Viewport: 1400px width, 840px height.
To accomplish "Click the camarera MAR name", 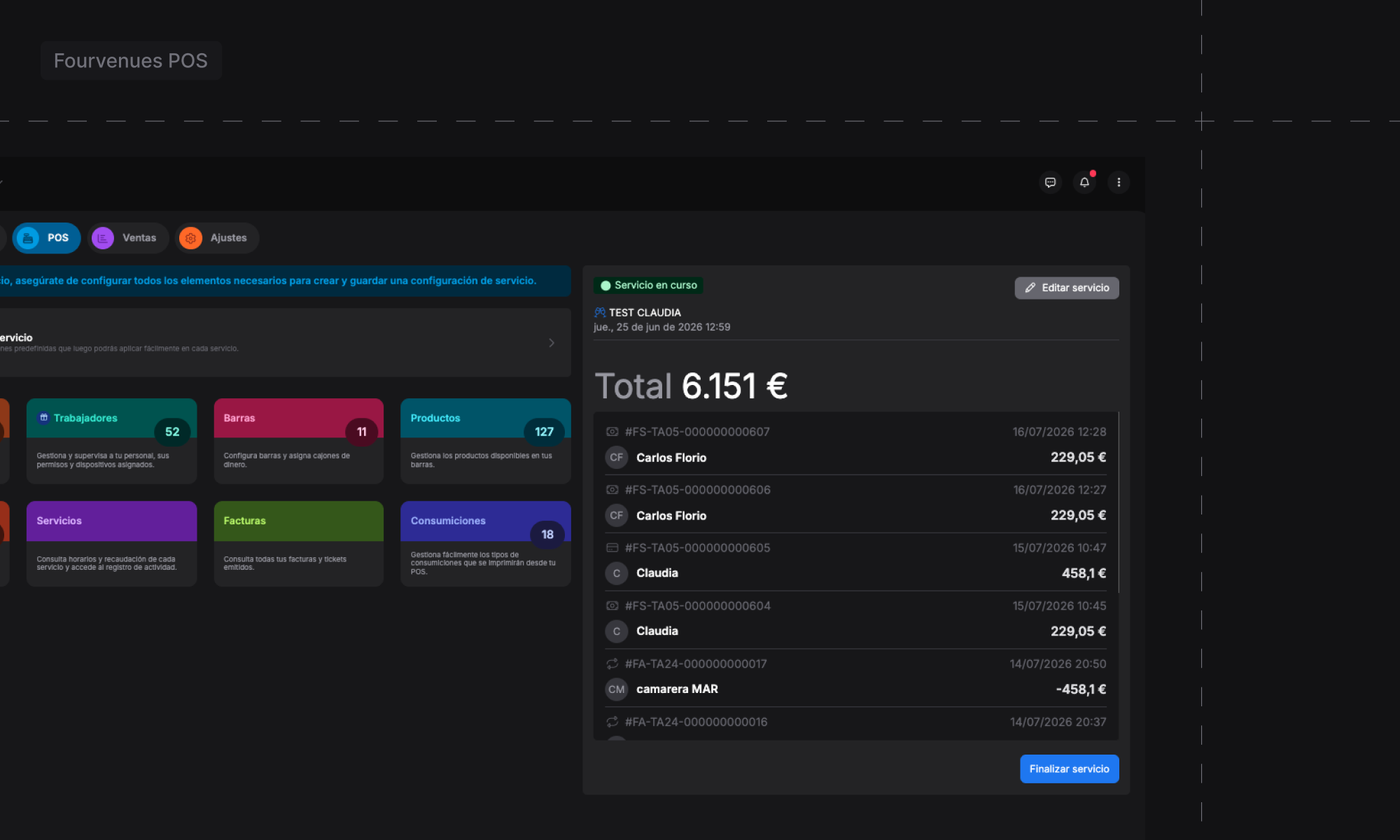I will coord(677,690).
